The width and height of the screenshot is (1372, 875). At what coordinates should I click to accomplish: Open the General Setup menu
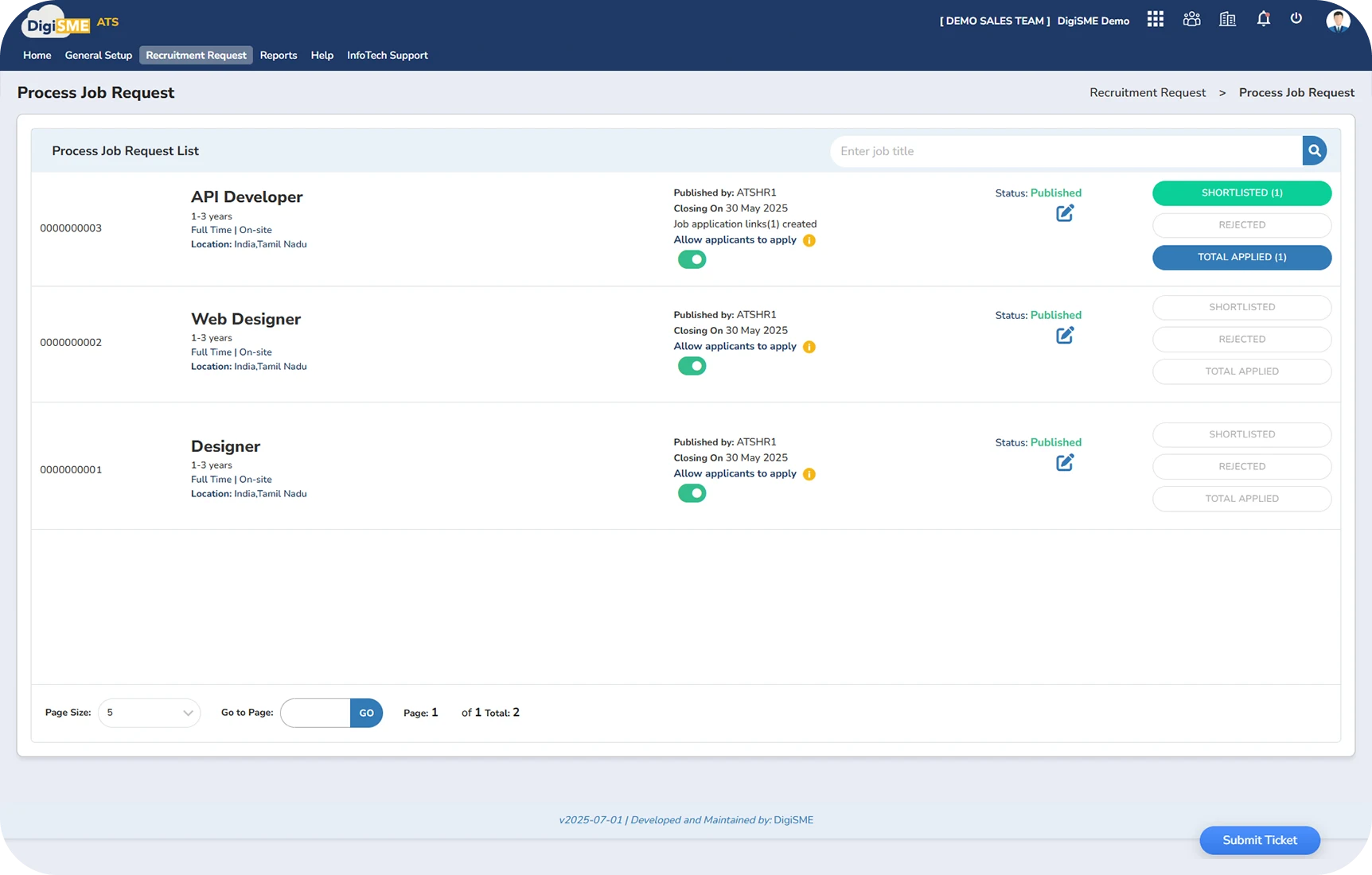pyautogui.click(x=99, y=55)
